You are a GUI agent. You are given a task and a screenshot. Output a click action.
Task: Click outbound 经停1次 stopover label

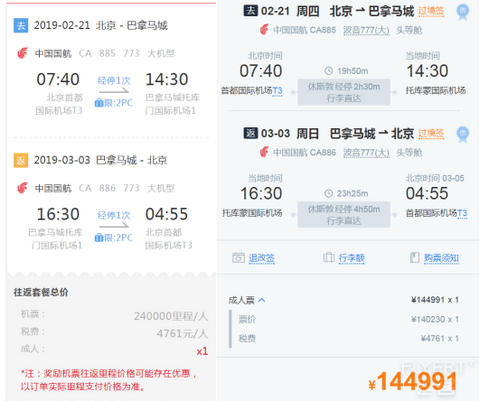tap(114, 81)
